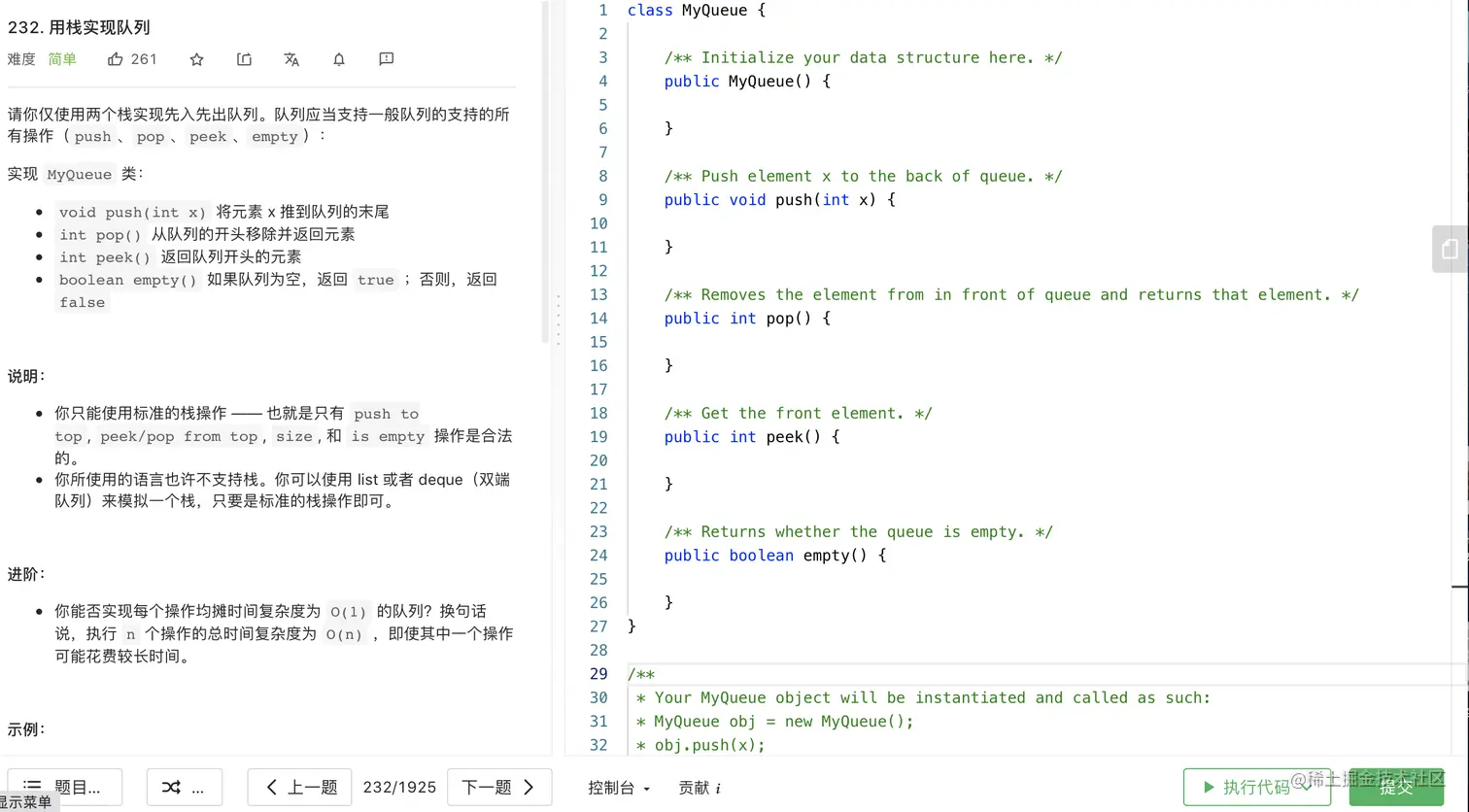Click the 'int peek()' description bullet
The image size is (1469, 812).
[179, 256]
